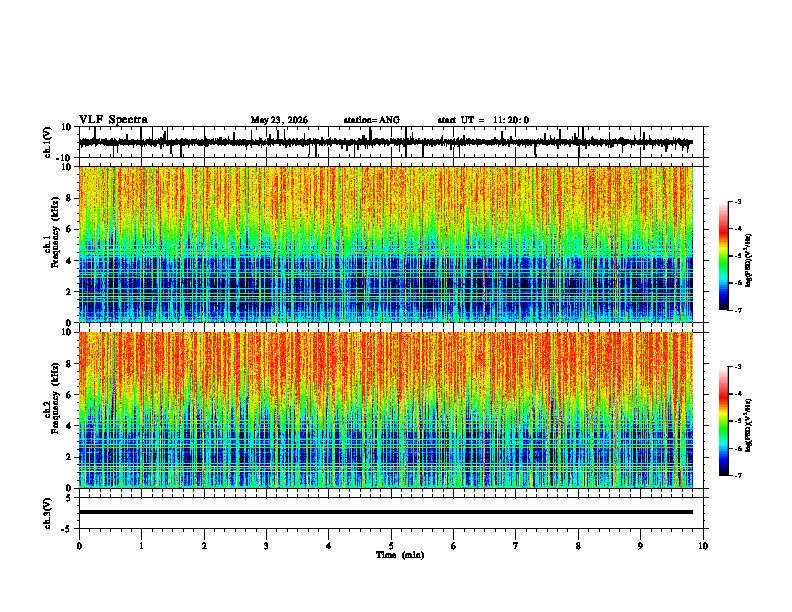Click the ch.1 waveform trace panel
Image resolution: width=792 pixels, height=612 pixels.
(385, 142)
